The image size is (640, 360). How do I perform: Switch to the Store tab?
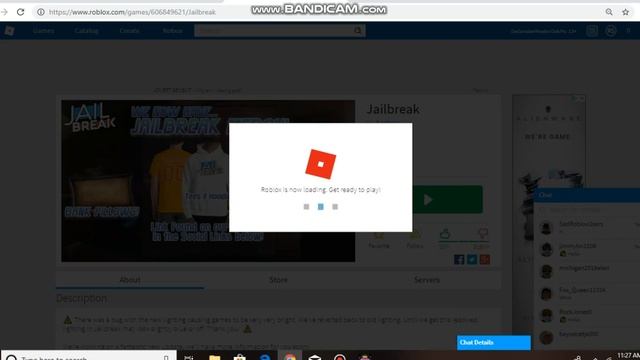(278, 280)
